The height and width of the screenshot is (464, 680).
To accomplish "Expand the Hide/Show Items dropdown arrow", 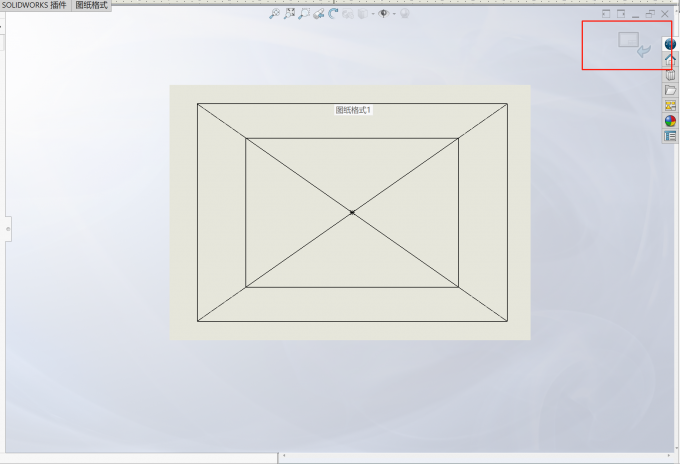I will (394, 14).
